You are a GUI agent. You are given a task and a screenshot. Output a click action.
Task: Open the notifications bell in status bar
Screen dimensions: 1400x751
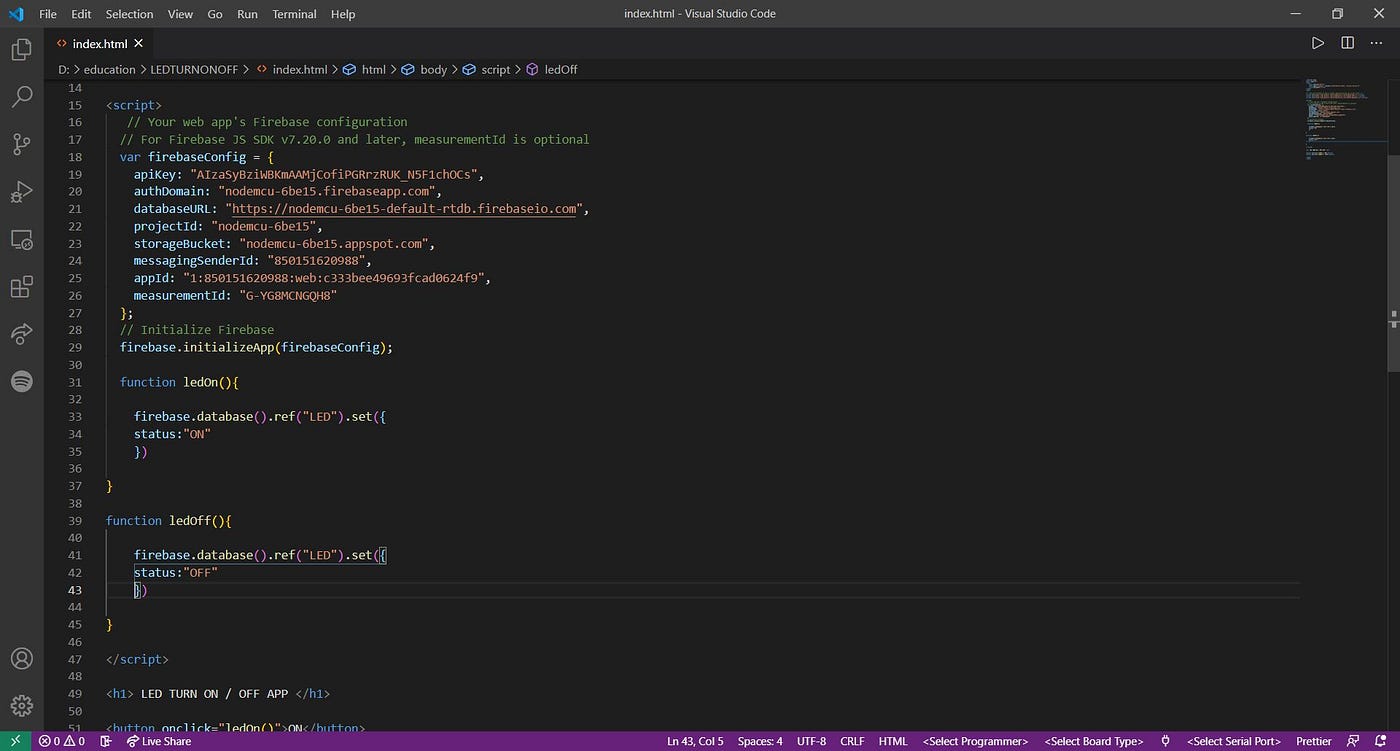(1380, 741)
